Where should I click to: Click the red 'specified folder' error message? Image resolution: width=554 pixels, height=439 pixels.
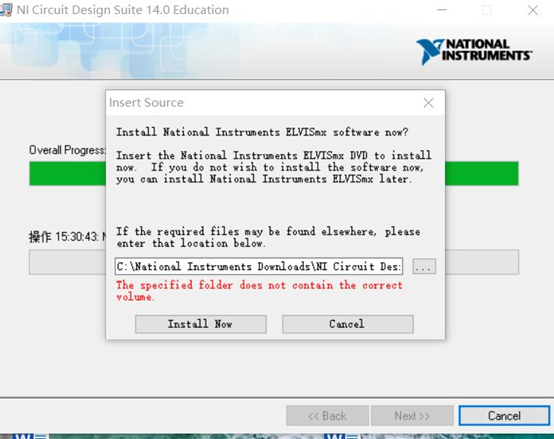pos(259,291)
